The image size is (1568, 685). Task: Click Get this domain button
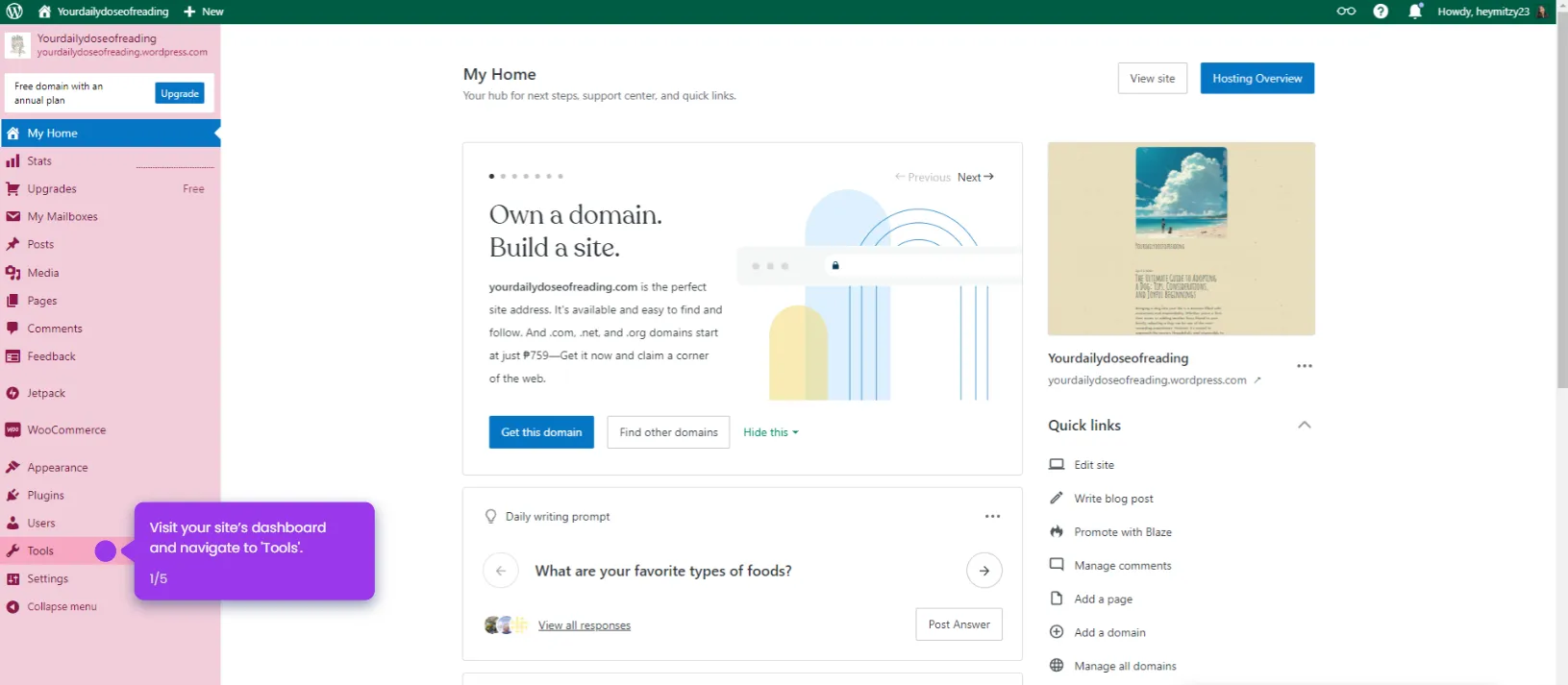click(541, 432)
